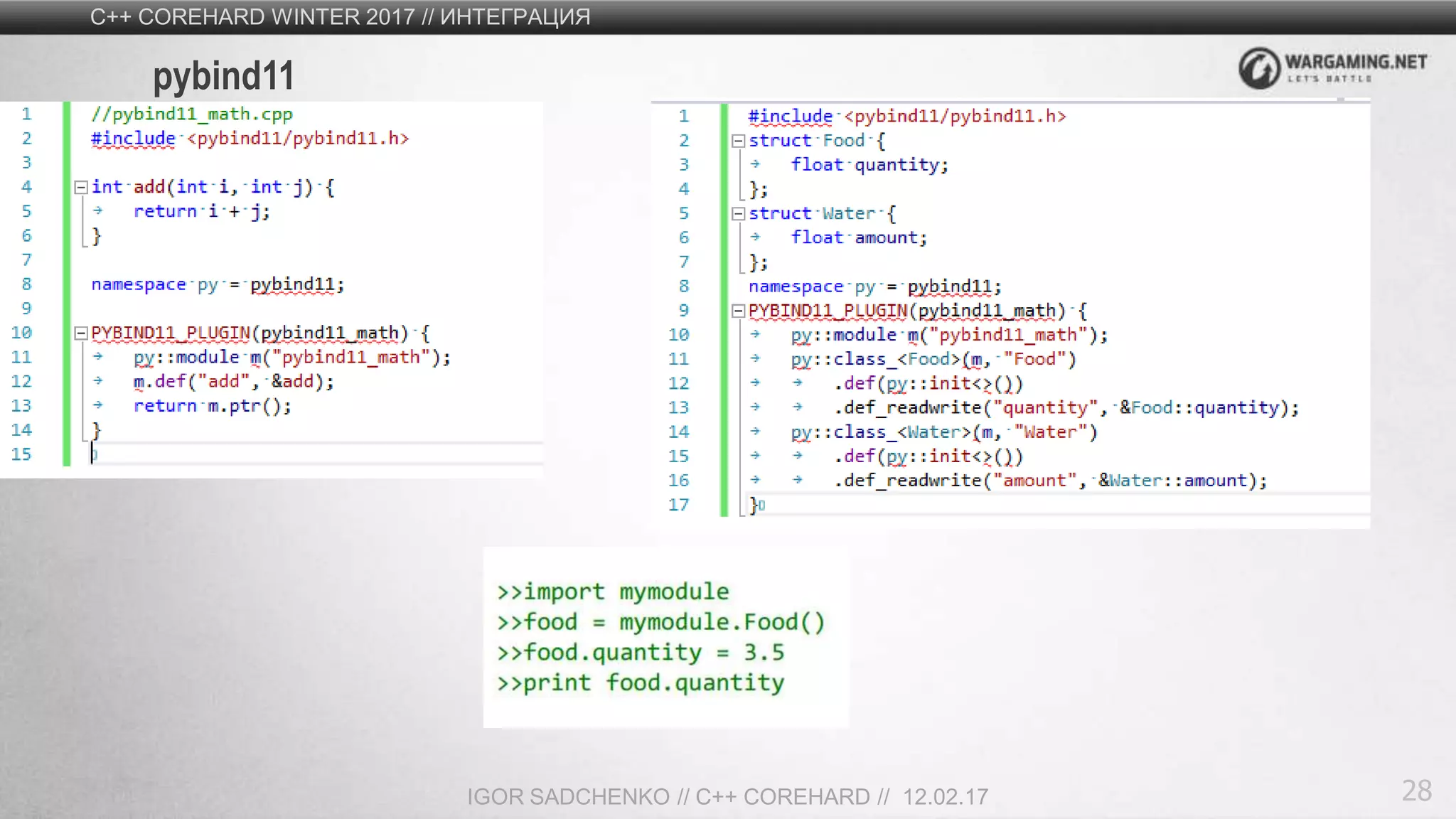
Task: Click the left '#include <pybind11/pybind11.h>' line
Action: pos(250,139)
